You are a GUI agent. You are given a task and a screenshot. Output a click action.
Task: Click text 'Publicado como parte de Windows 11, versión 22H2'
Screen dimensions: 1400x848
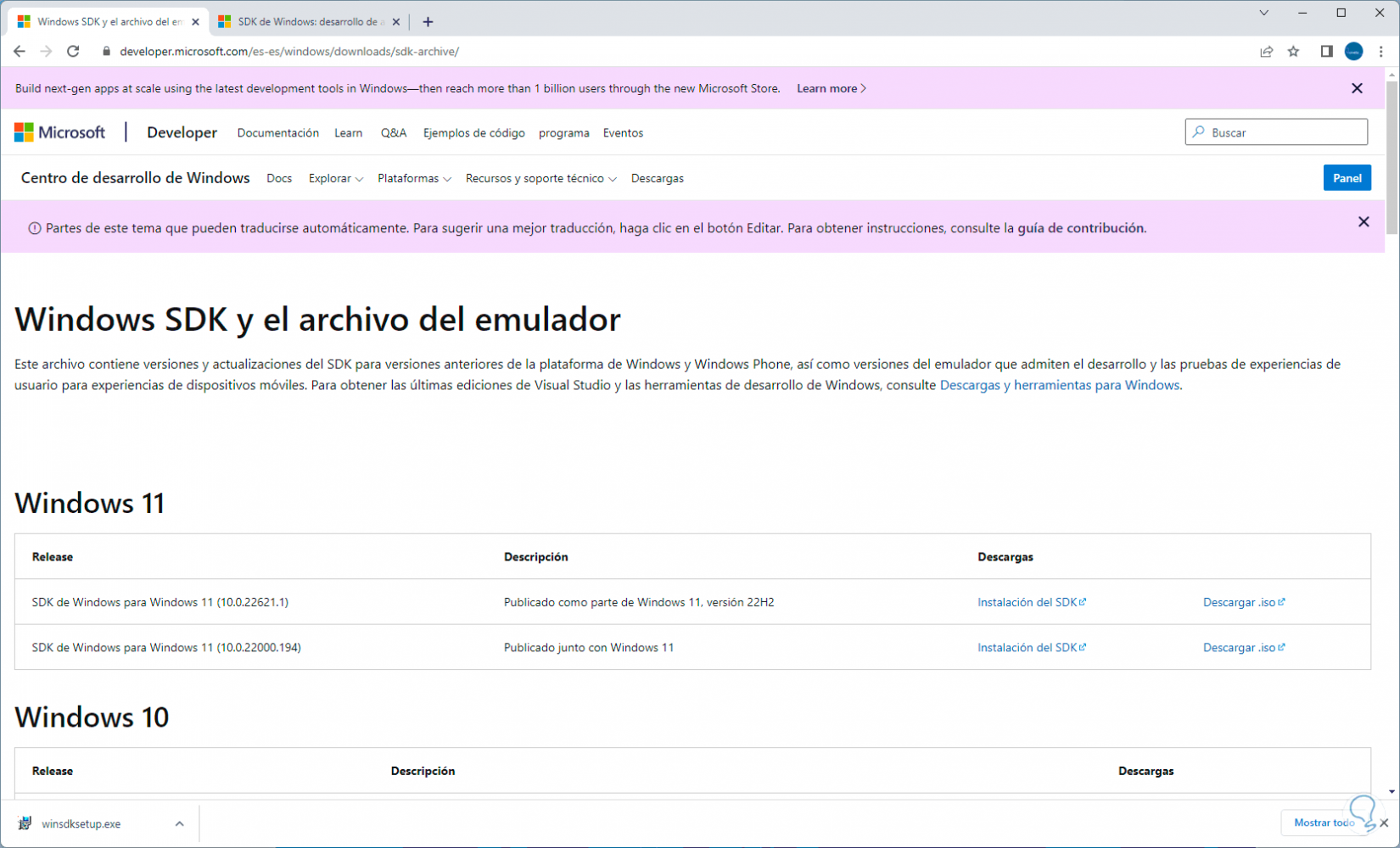pos(639,602)
